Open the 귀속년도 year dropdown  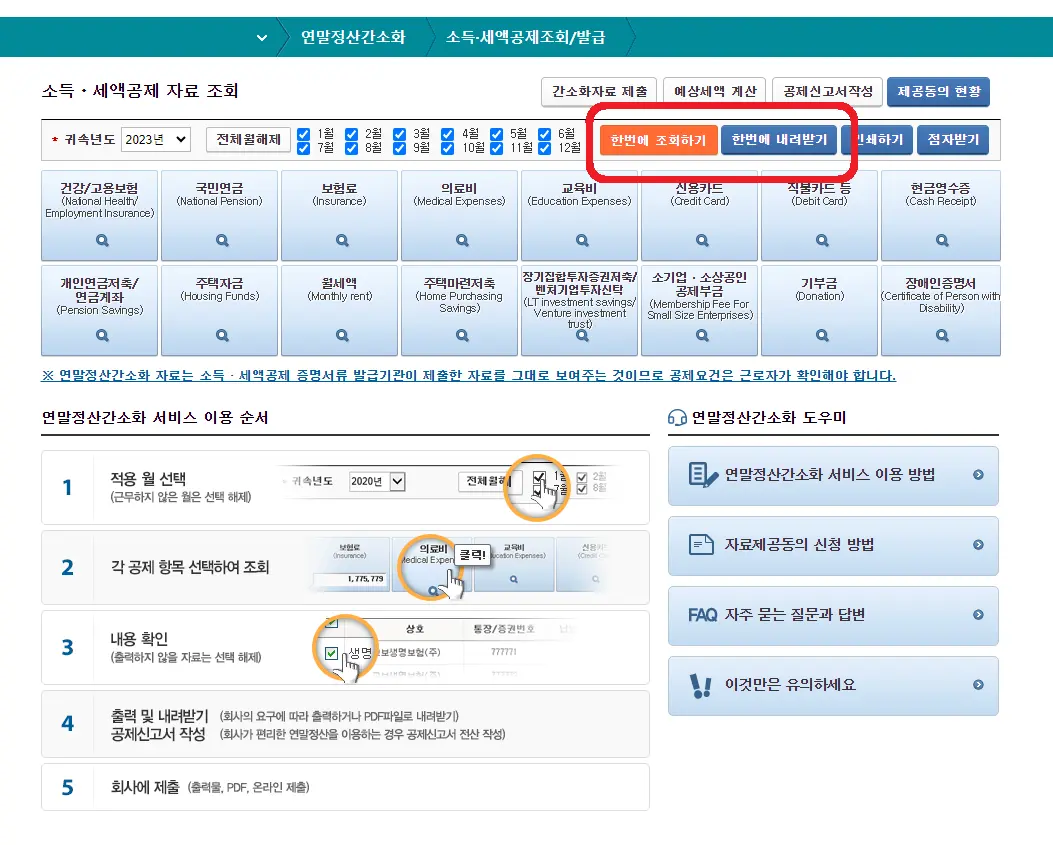pos(154,138)
